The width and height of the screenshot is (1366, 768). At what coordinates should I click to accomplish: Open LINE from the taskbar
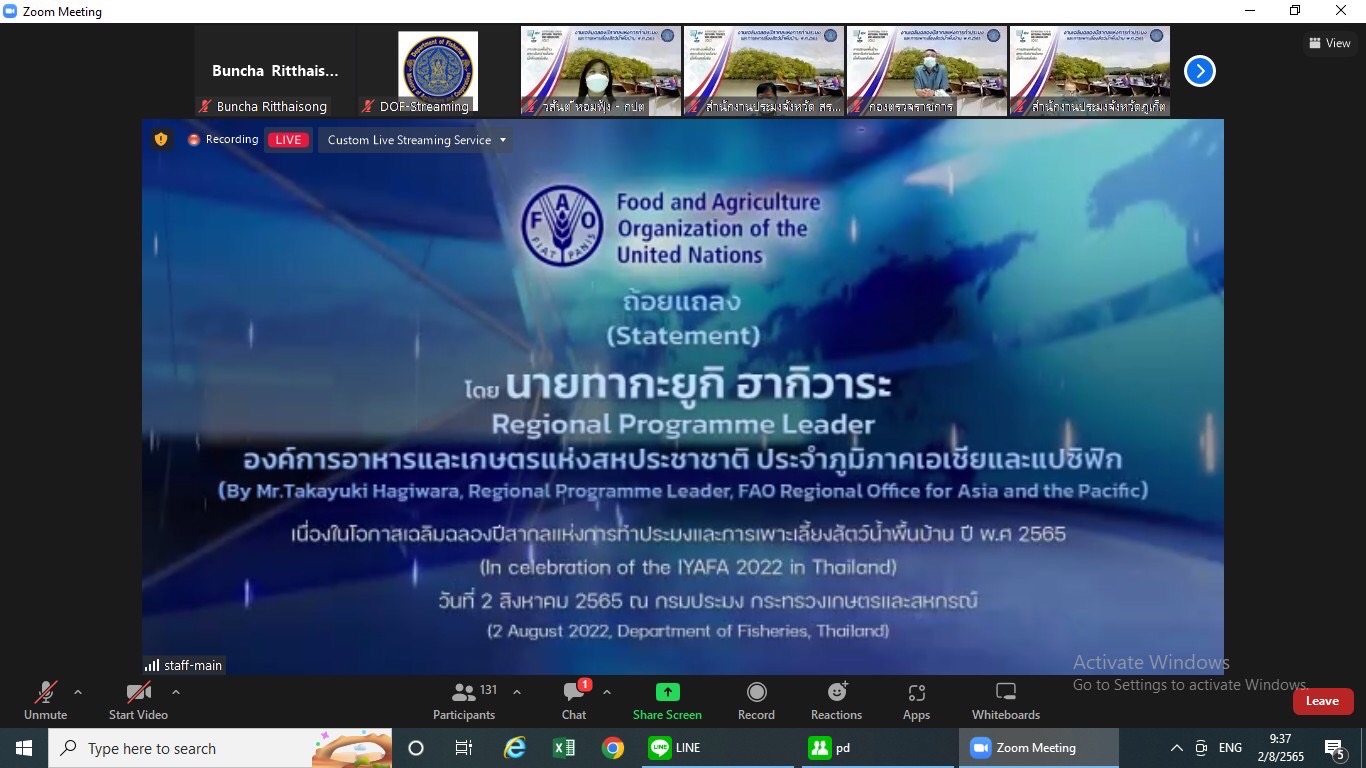point(676,748)
